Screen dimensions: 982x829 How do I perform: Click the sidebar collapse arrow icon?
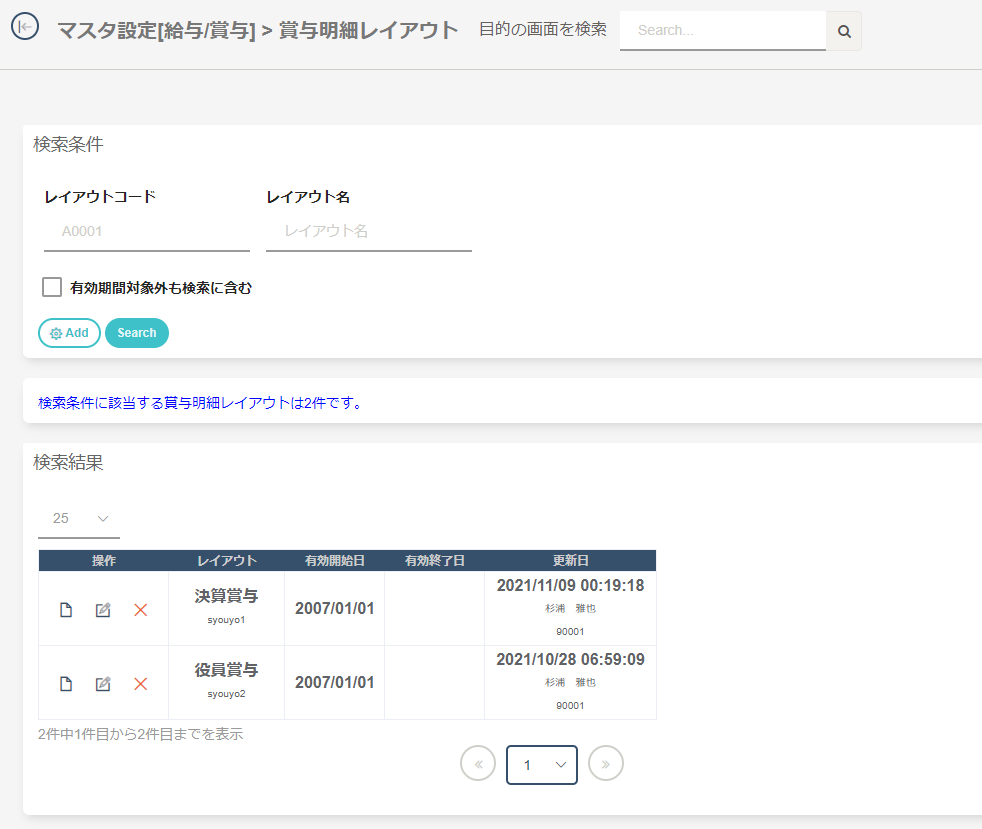(x=25, y=27)
